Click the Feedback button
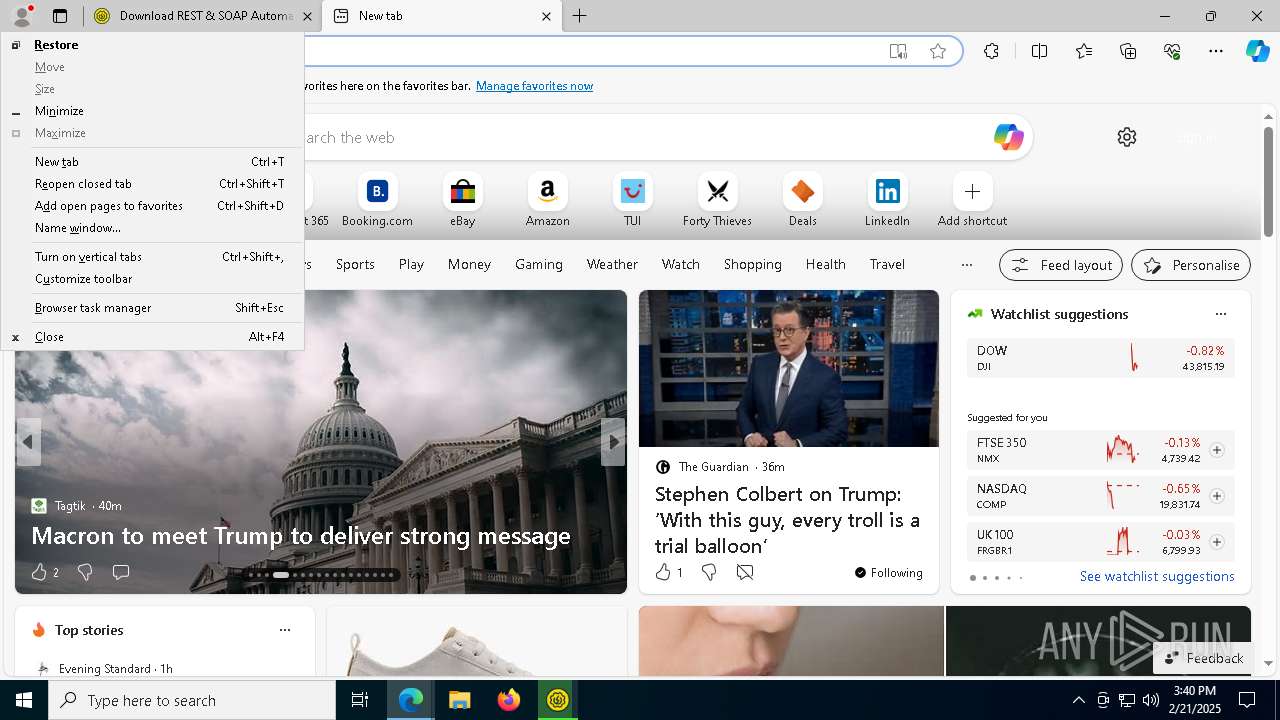 [1204, 658]
